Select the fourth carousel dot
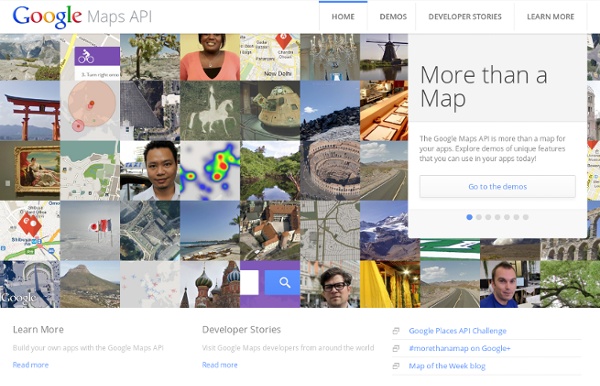 [x=497, y=217]
